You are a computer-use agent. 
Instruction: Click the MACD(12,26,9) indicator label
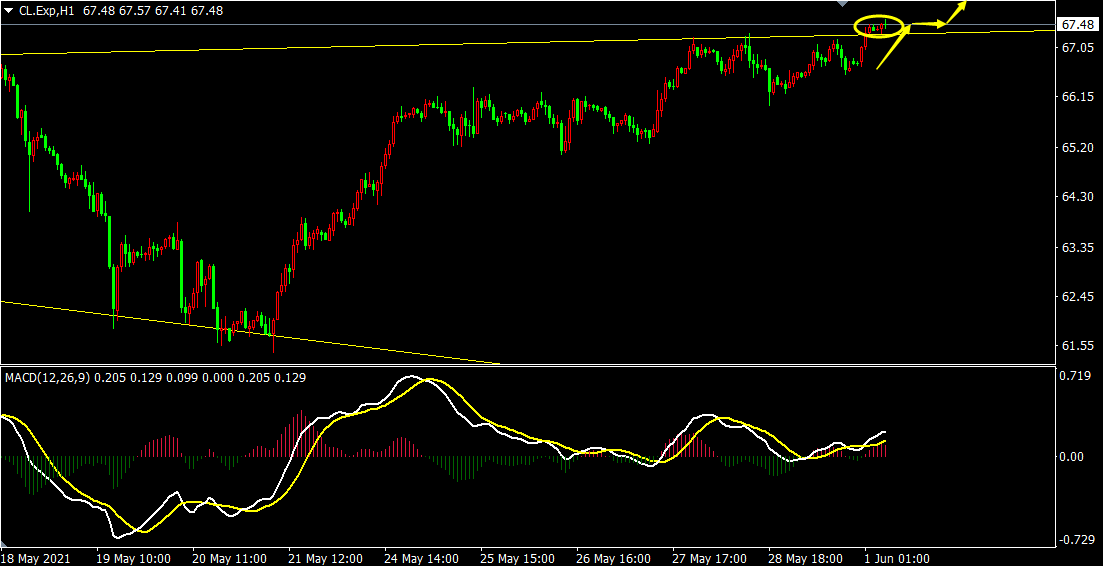coord(45,377)
